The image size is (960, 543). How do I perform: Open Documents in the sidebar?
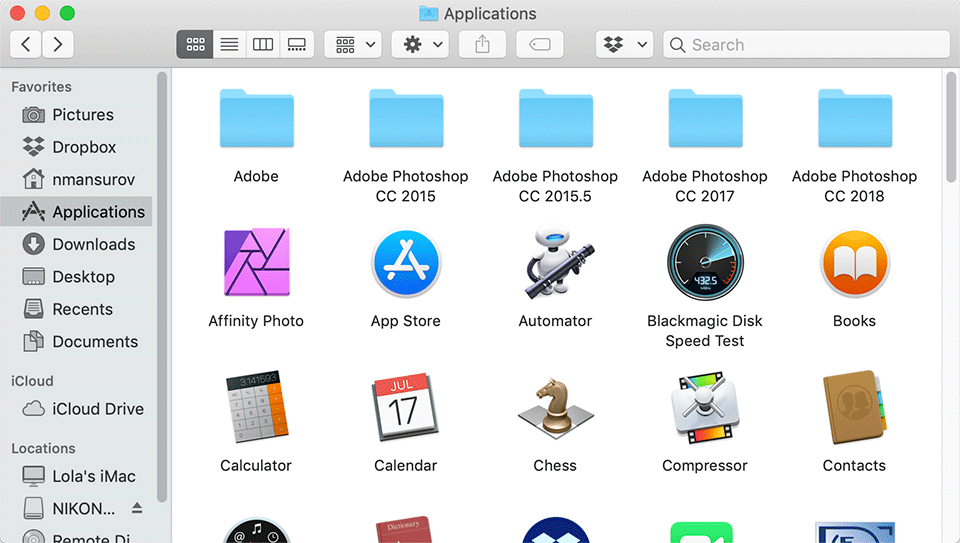coord(77,342)
